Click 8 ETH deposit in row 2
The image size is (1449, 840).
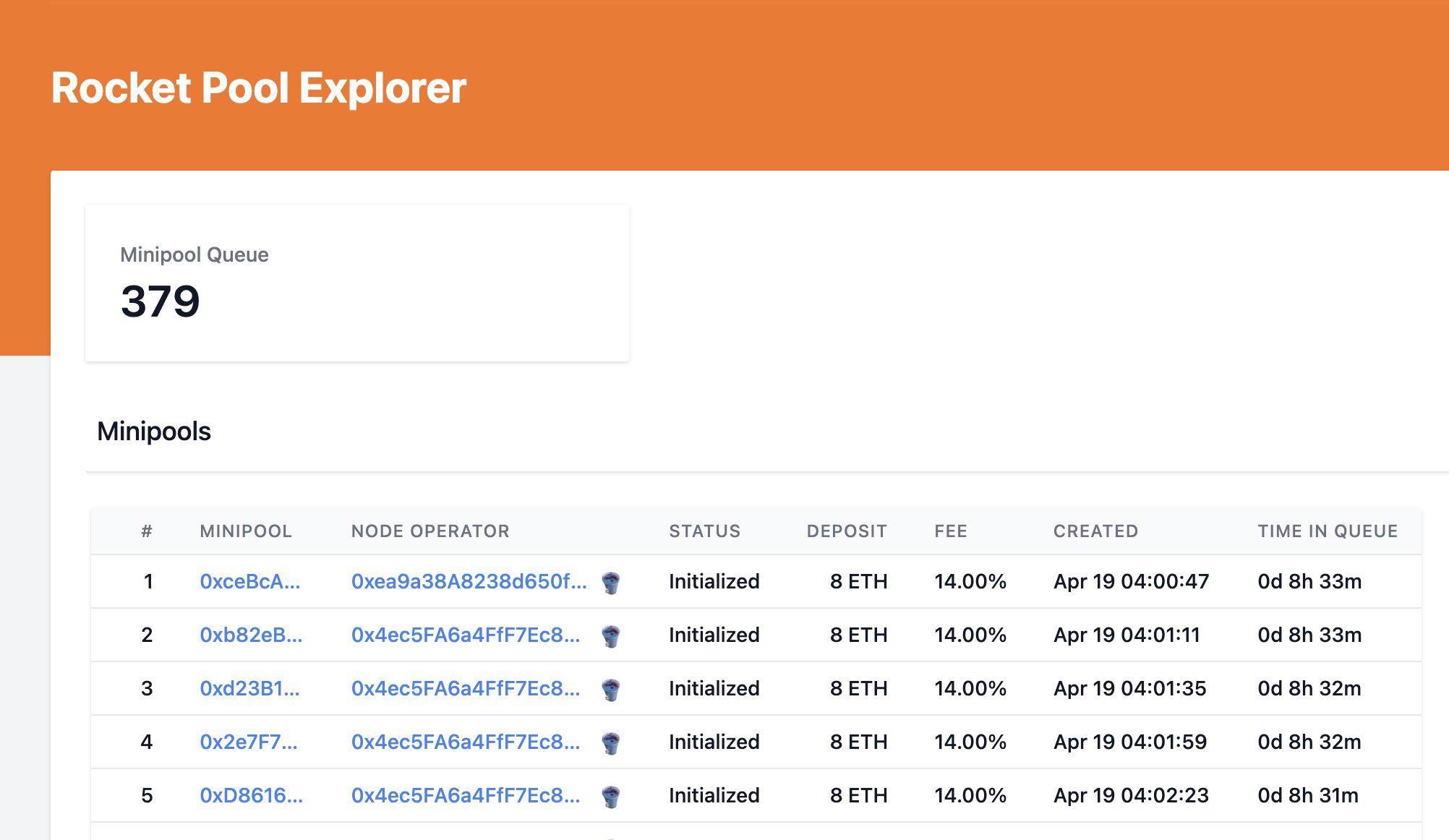point(859,635)
